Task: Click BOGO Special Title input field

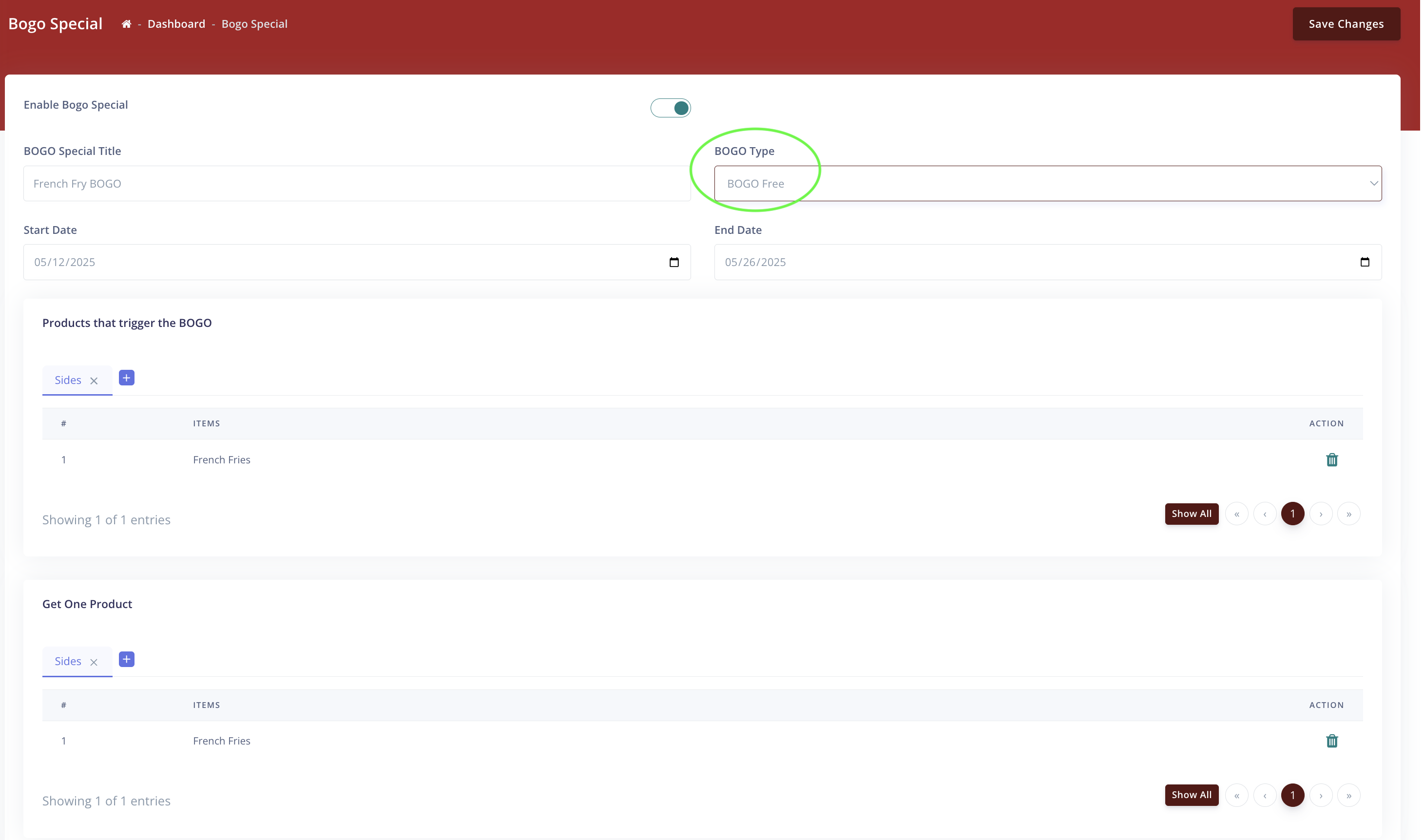Action: pos(357,183)
